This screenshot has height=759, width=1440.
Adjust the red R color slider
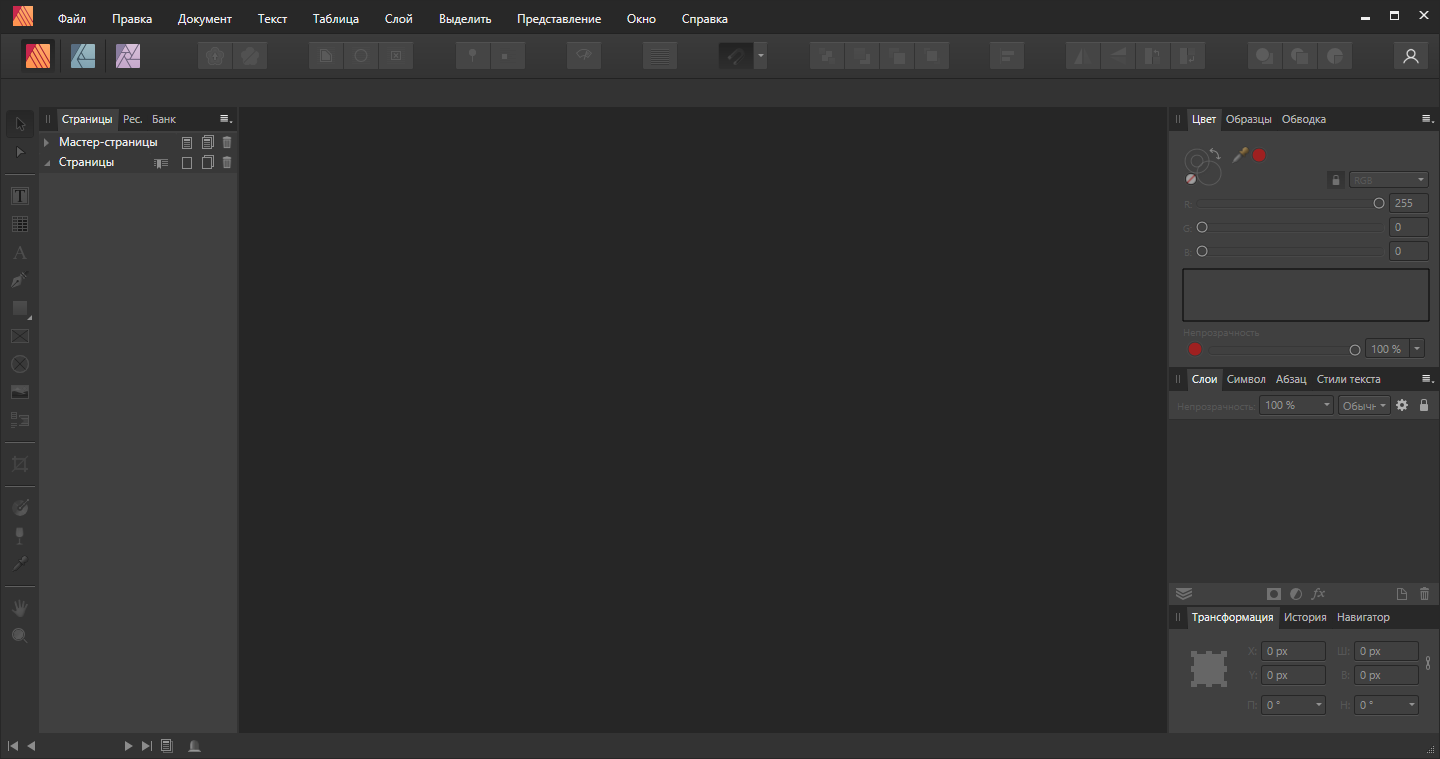(1291, 203)
